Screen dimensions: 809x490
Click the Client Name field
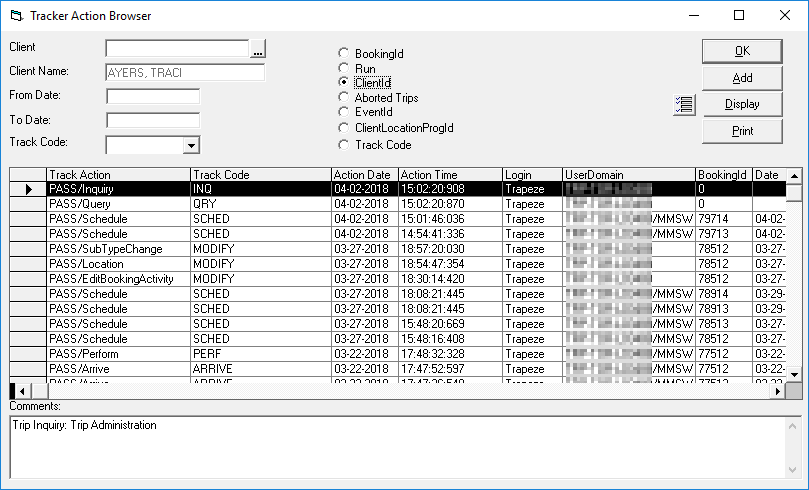pos(185,72)
